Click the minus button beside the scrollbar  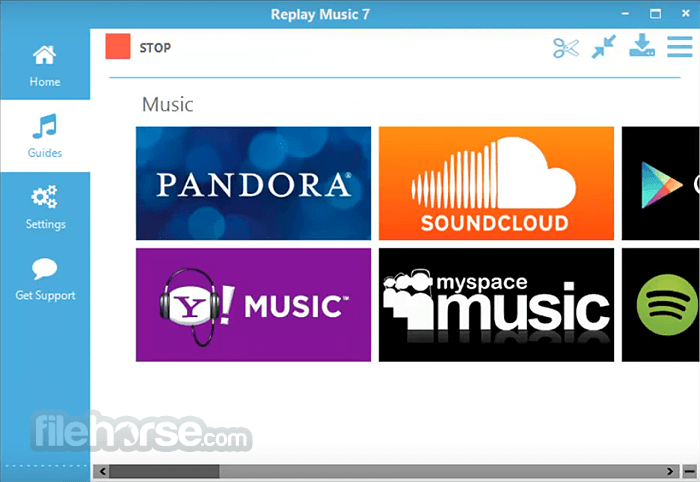(690, 471)
